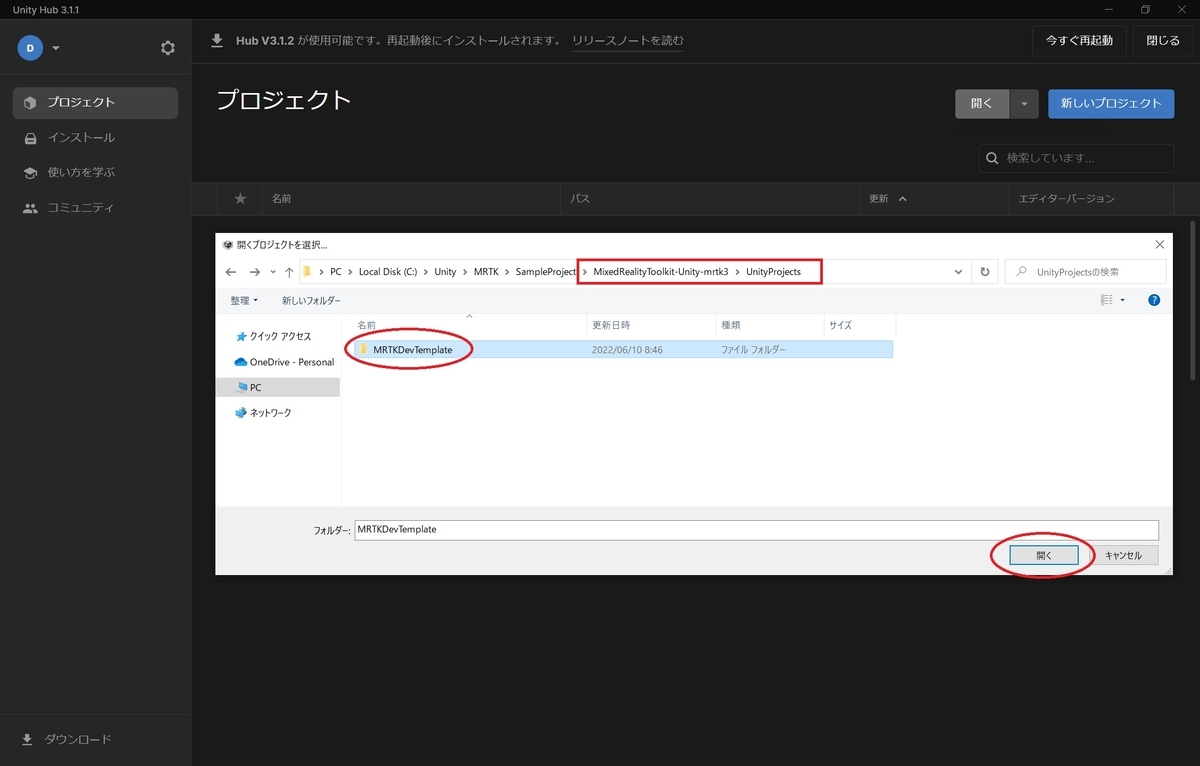The height and width of the screenshot is (766, 1200).
Task: Click UnityProjects breadcrumb segment
Action: pos(773,272)
